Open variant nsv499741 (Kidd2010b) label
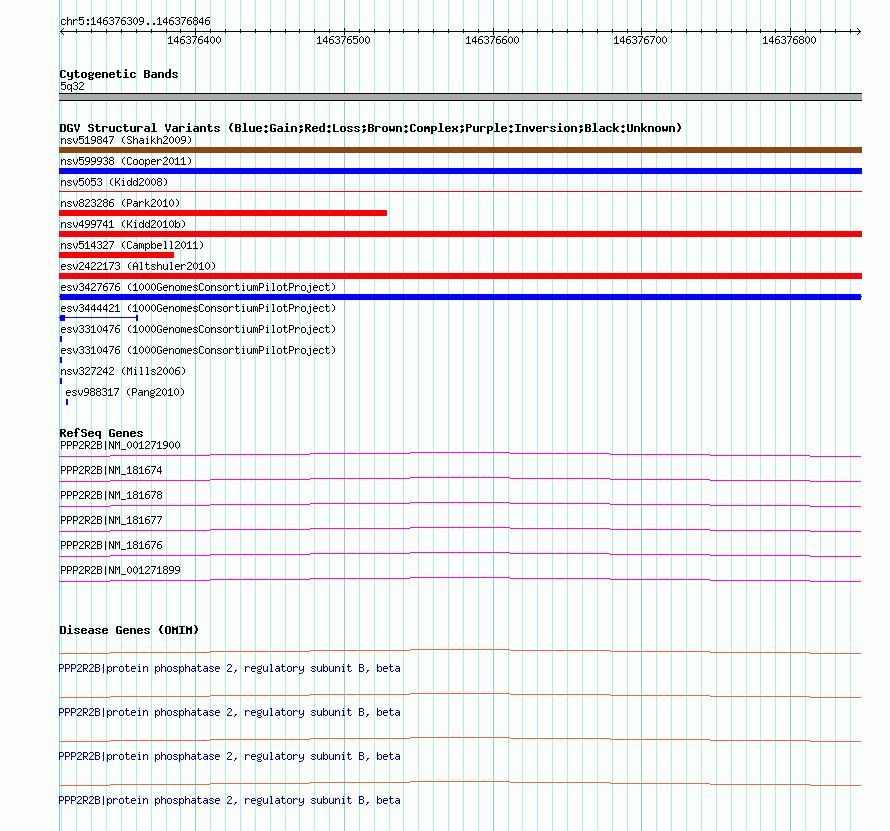 pos(123,224)
